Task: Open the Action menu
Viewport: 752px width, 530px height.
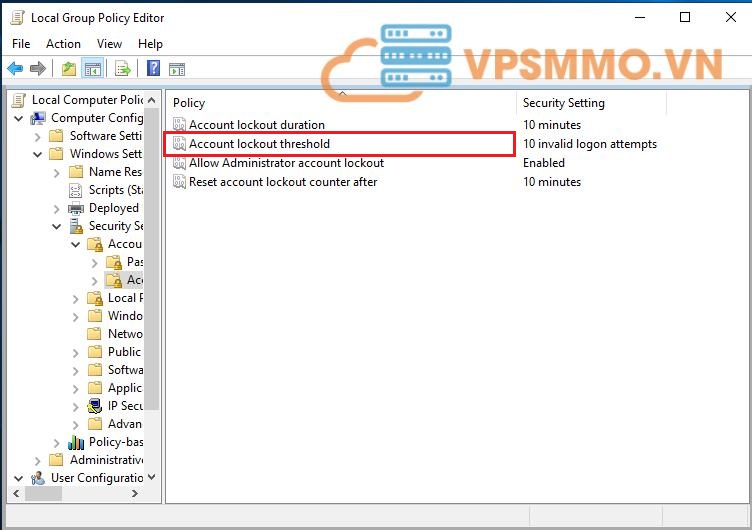Action: pyautogui.click(x=63, y=44)
